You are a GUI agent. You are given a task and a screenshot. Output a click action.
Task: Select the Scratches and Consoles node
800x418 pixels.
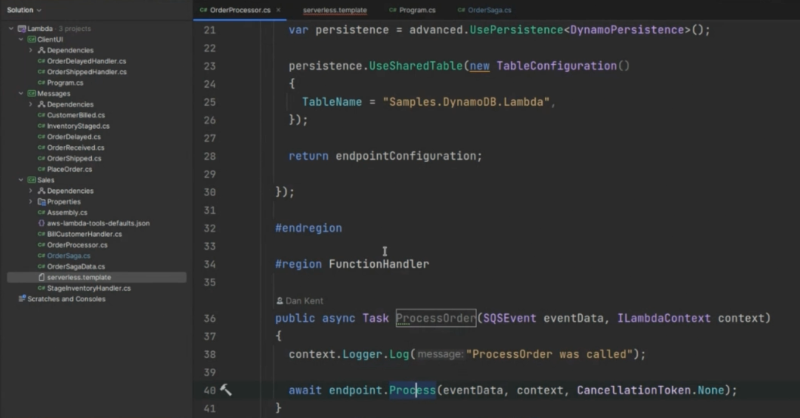pyautogui.click(x=66, y=299)
